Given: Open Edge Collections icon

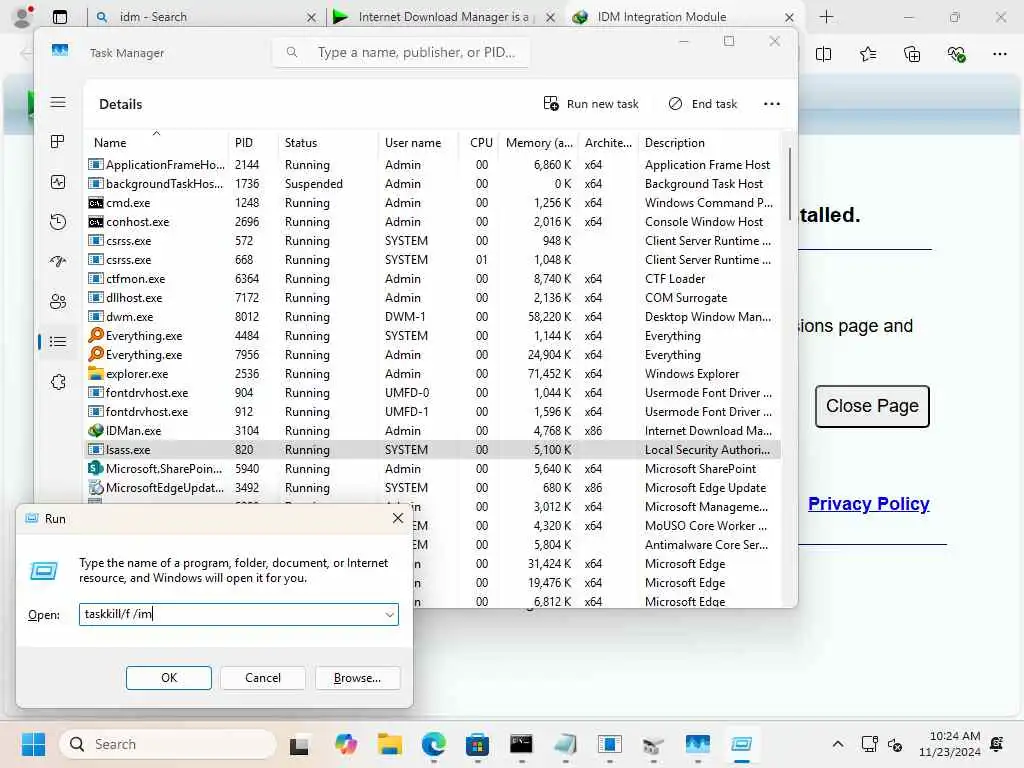Looking at the screenshot, I should pyautogui.click(x=912, y=54).
